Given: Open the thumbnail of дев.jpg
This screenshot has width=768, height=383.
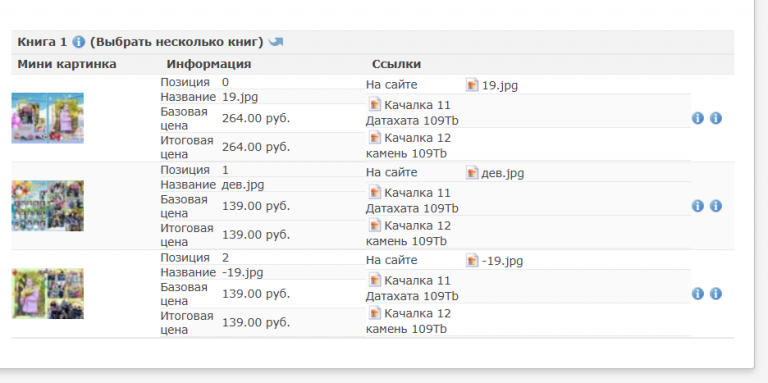Looking at the screenshot, I should coord(48,206).
